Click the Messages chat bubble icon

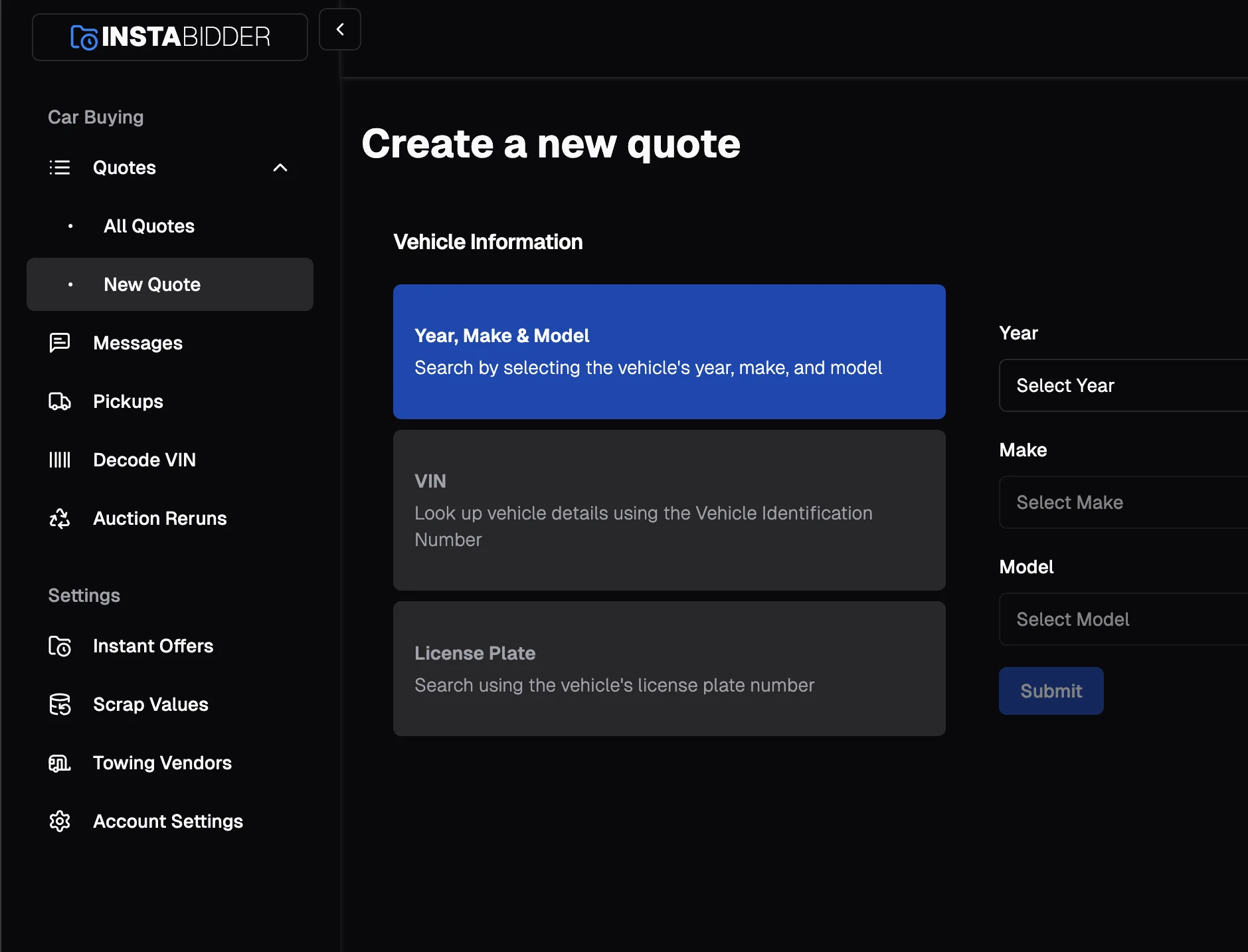point(60,343)
